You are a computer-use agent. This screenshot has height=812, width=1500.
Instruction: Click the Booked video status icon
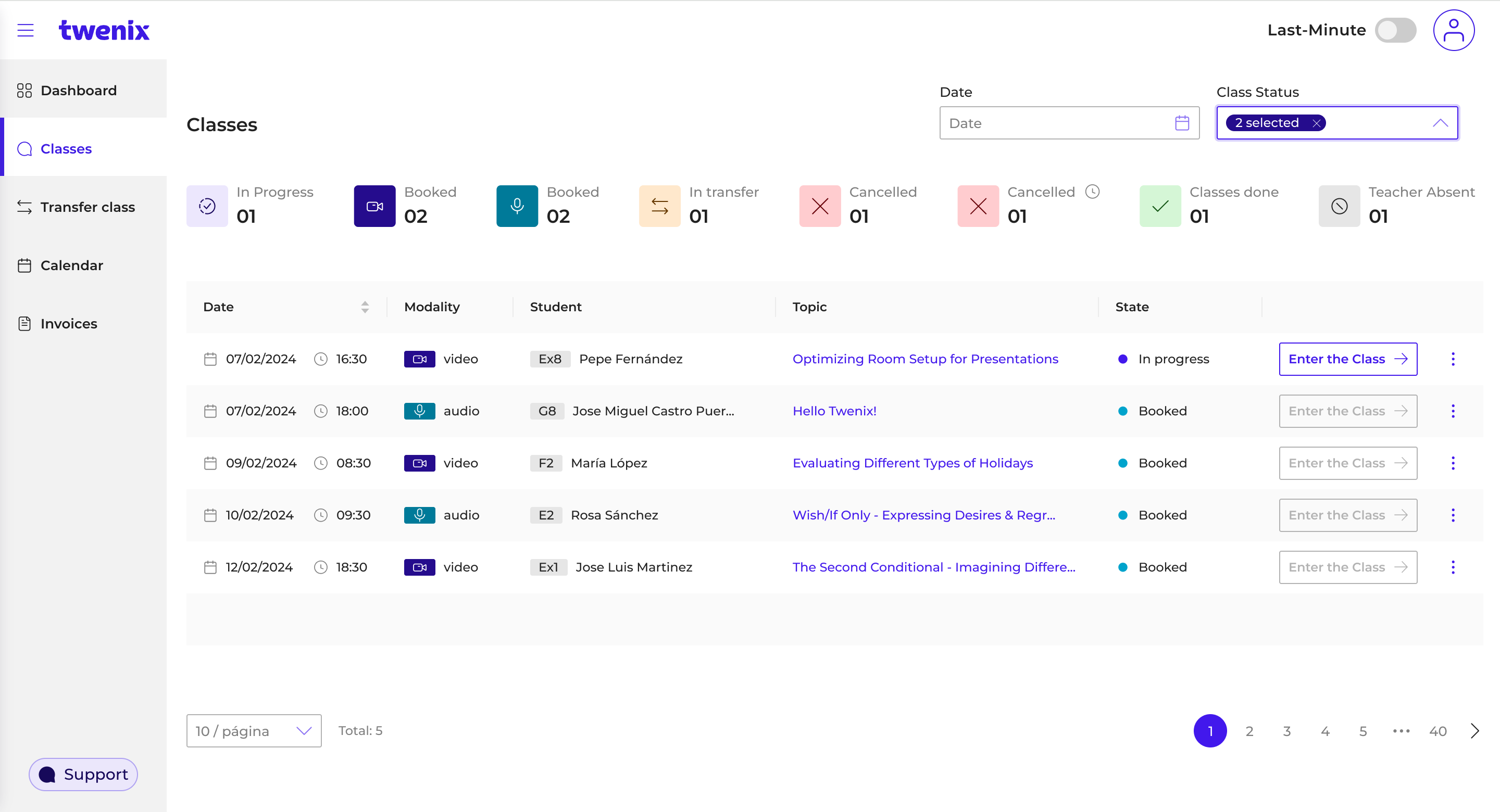tap(374, 206)
